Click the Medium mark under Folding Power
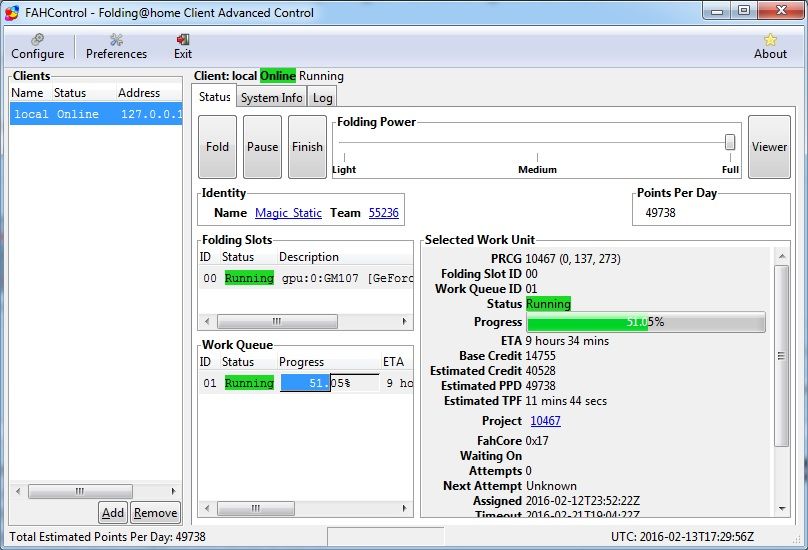808x550 pixels. (x=537, y=170)
